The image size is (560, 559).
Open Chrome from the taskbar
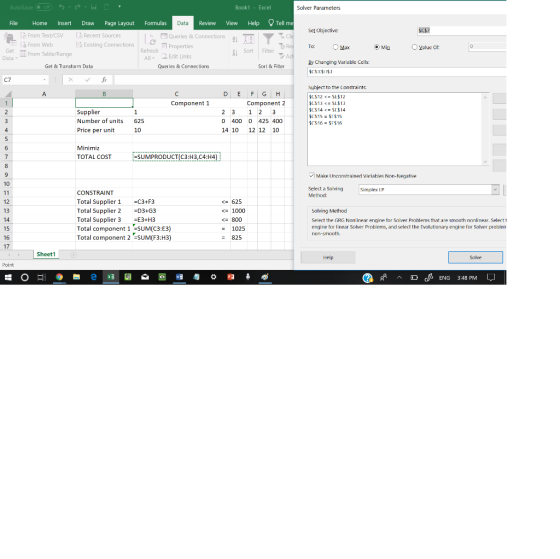(59, 277)
